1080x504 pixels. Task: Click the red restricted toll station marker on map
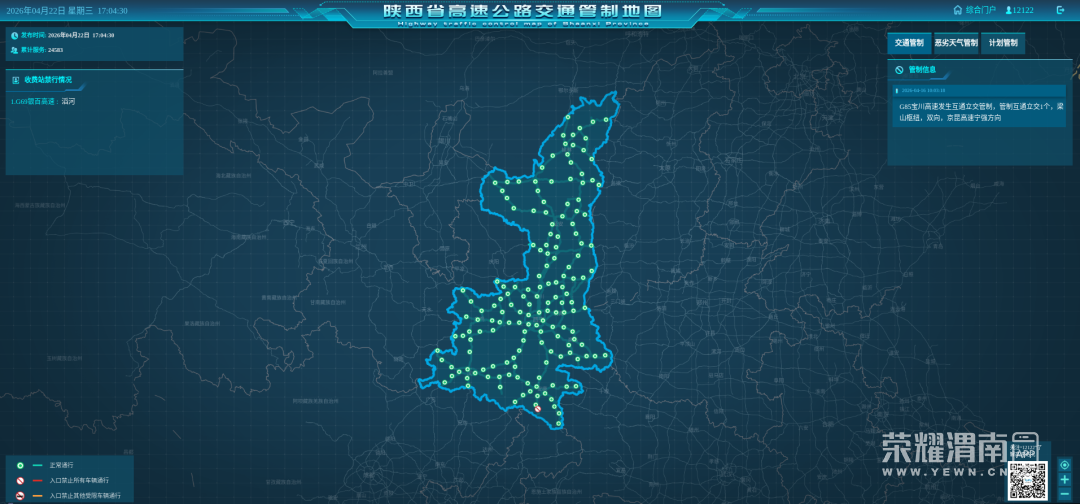537,408
